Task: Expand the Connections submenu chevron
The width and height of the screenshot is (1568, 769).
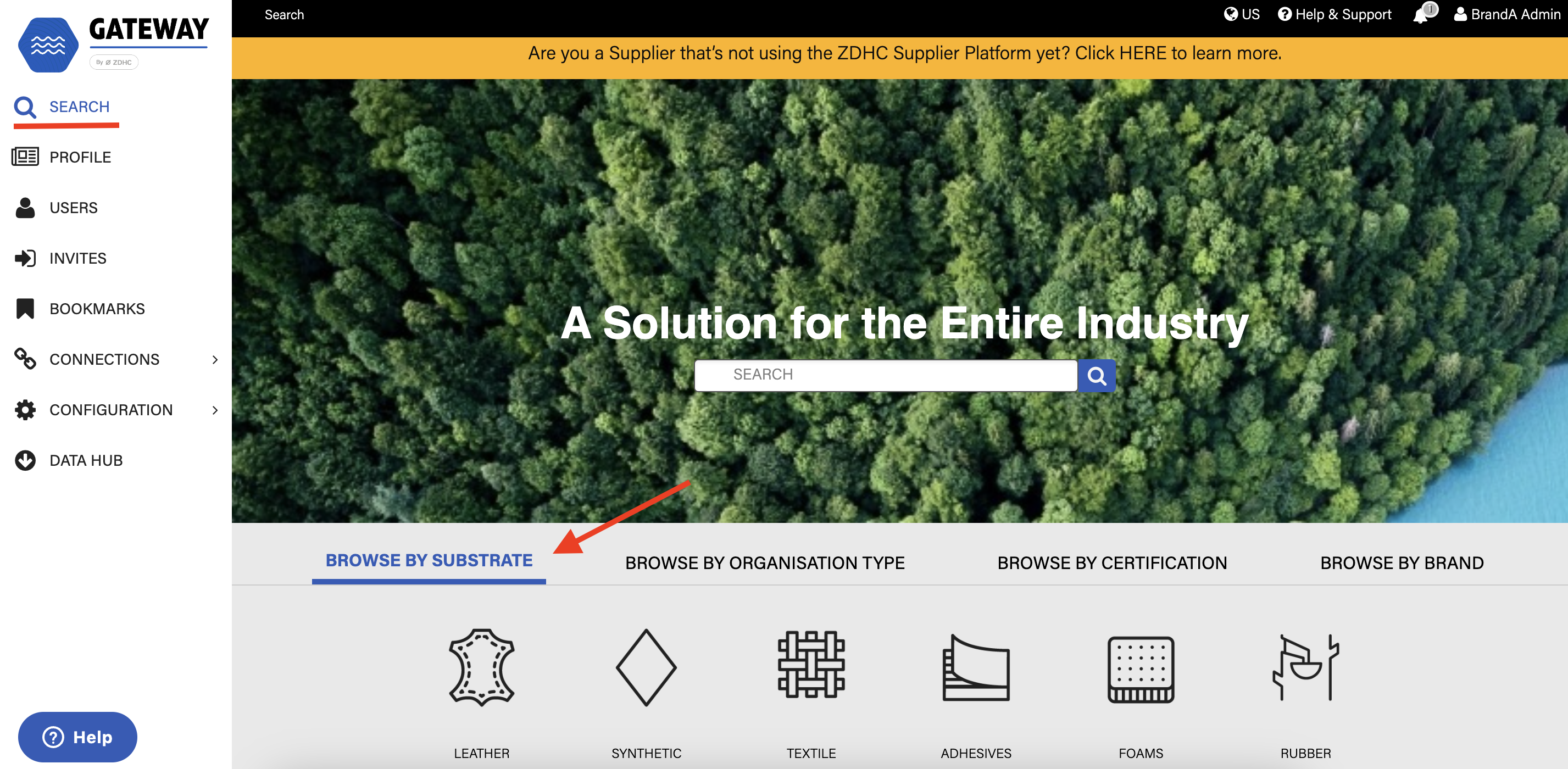Action: [215, 360]
